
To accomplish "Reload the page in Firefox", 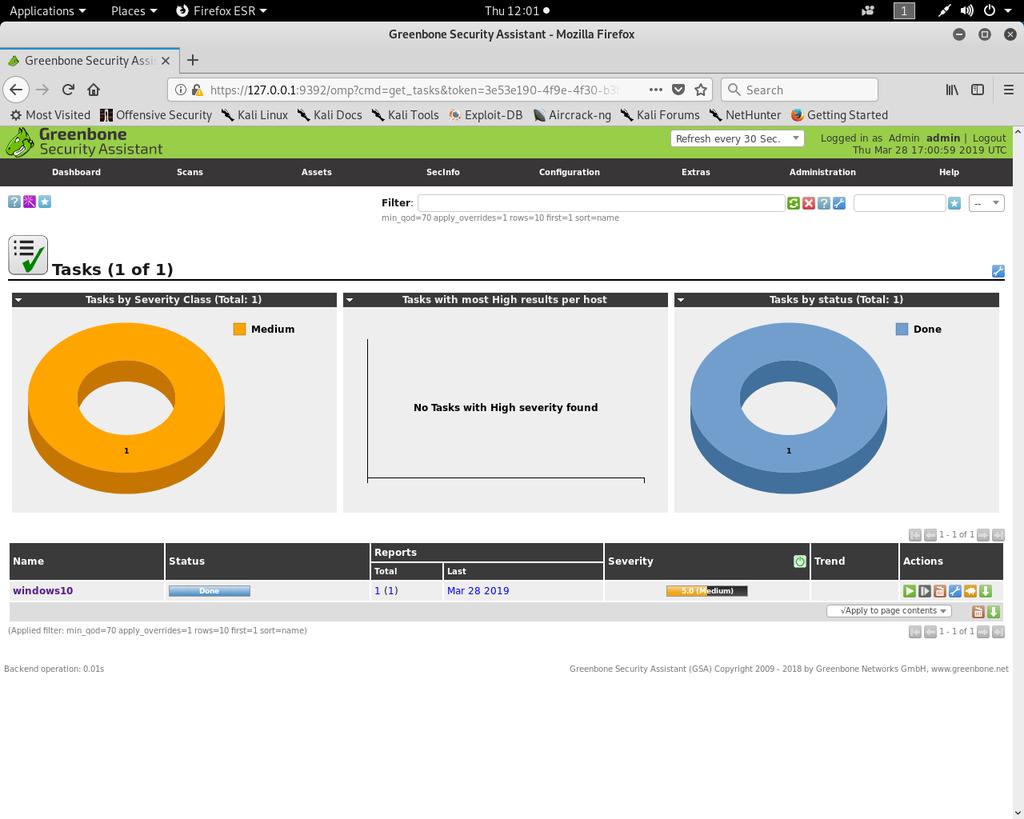I will pyautogui.click(x=68, y=89).
